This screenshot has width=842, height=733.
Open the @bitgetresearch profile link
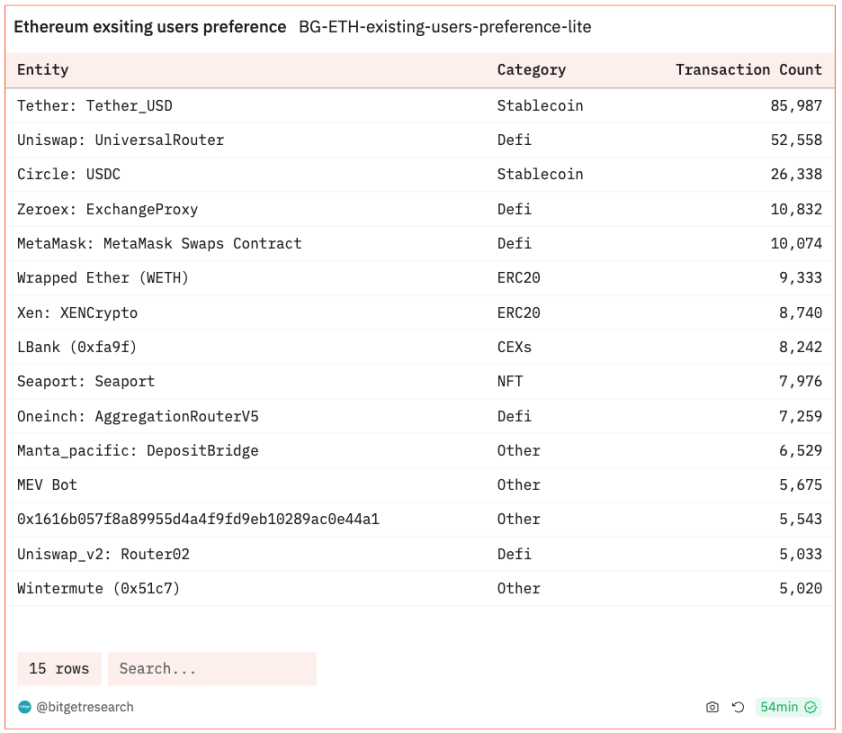tap(84, 707)
